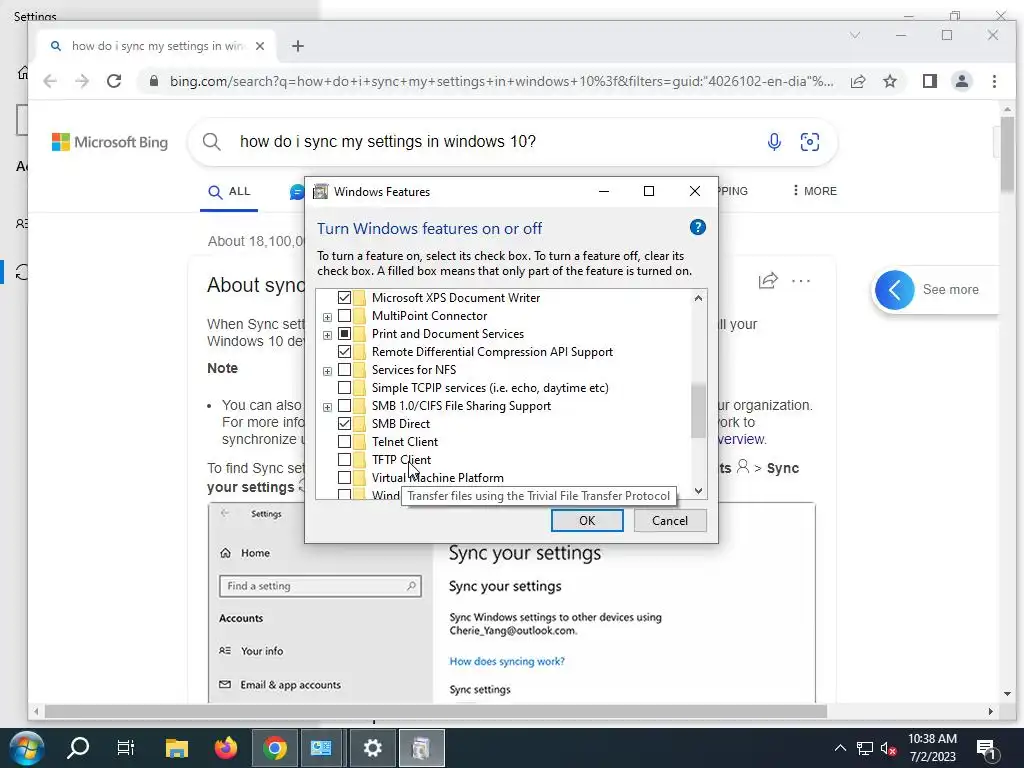Image resolution: width=1024 pixels, height=768 pixels.
Task: Click the Bing search magnifier icon
Action: click(x=211, y=142)
